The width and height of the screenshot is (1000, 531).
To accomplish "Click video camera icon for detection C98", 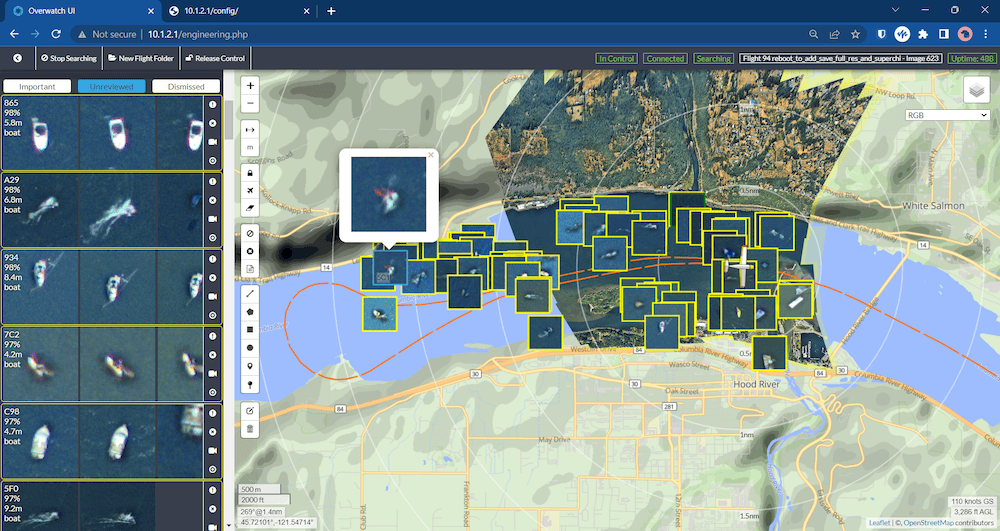I will (212, 450).
